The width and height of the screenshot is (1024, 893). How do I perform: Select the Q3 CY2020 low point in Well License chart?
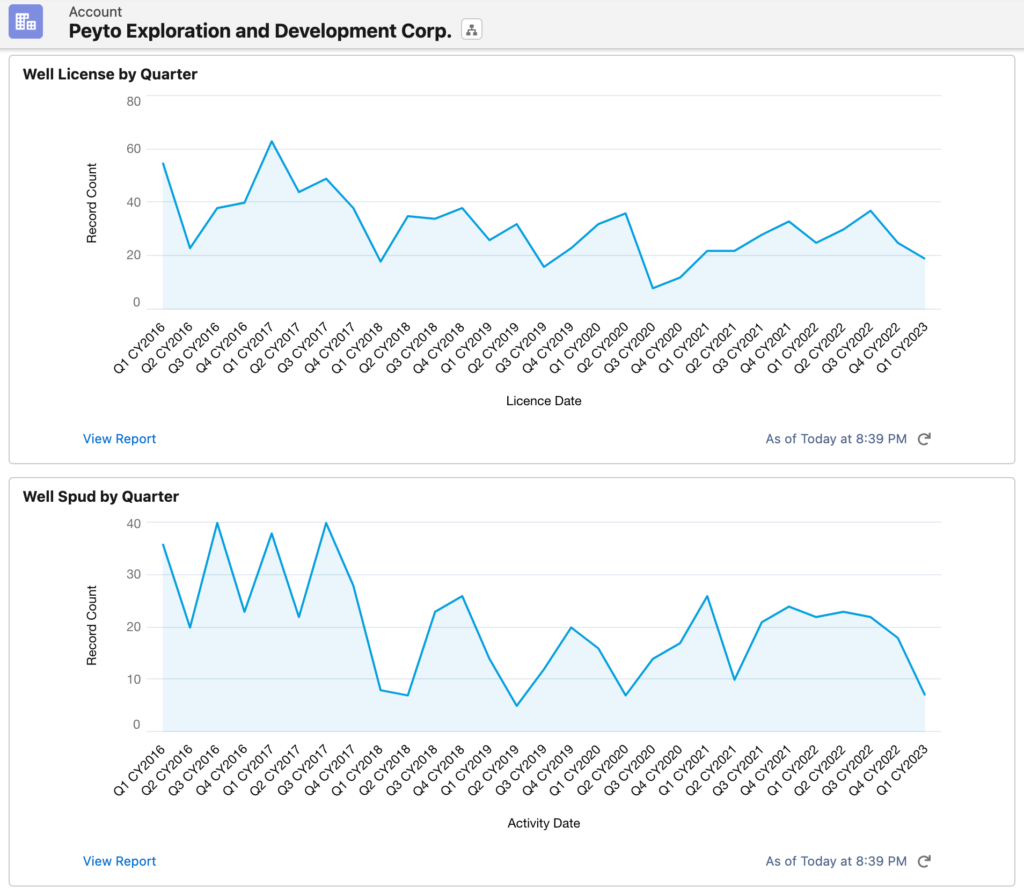click(x=652, y=288)
